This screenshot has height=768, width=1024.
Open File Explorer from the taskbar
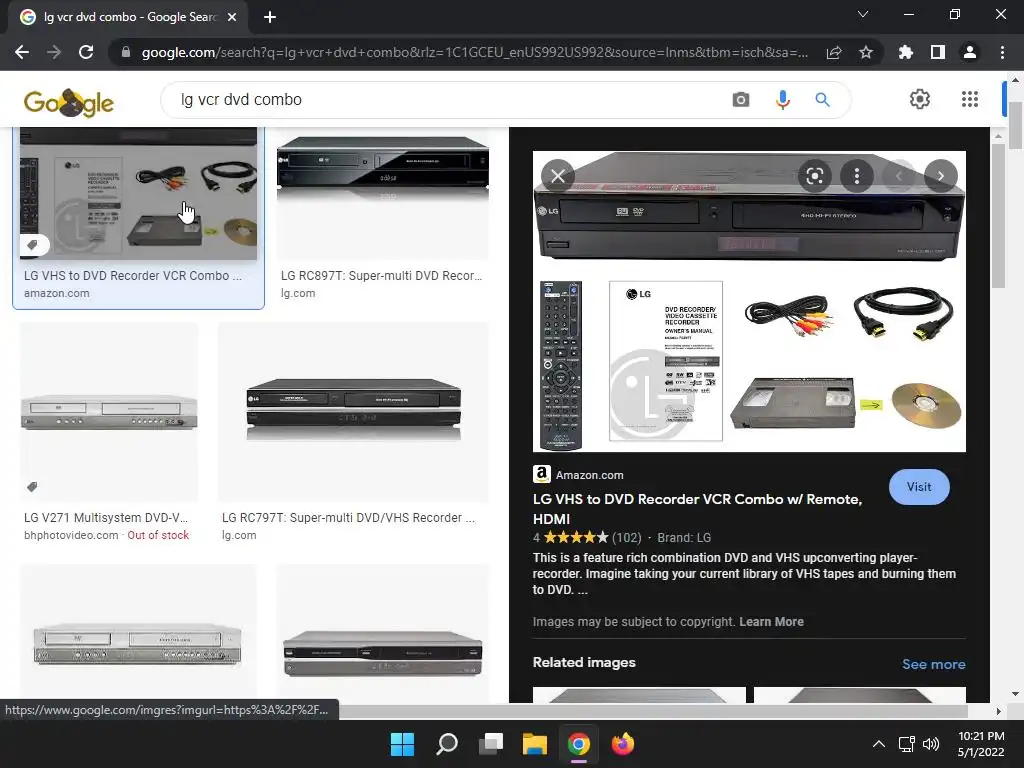click(x=534, y=744)
